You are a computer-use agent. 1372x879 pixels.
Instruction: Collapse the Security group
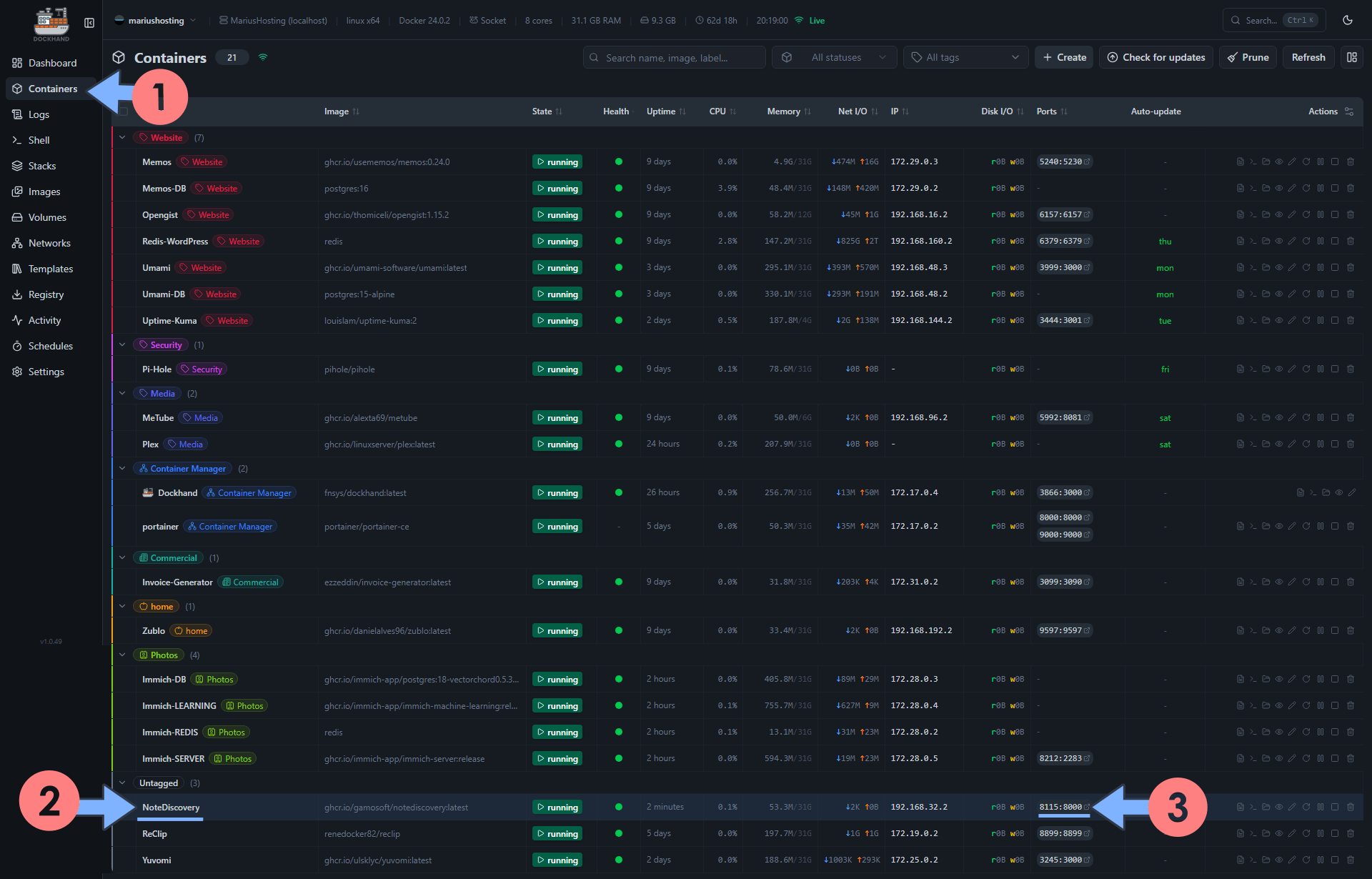pyautogui.click(x=122, y=344)
